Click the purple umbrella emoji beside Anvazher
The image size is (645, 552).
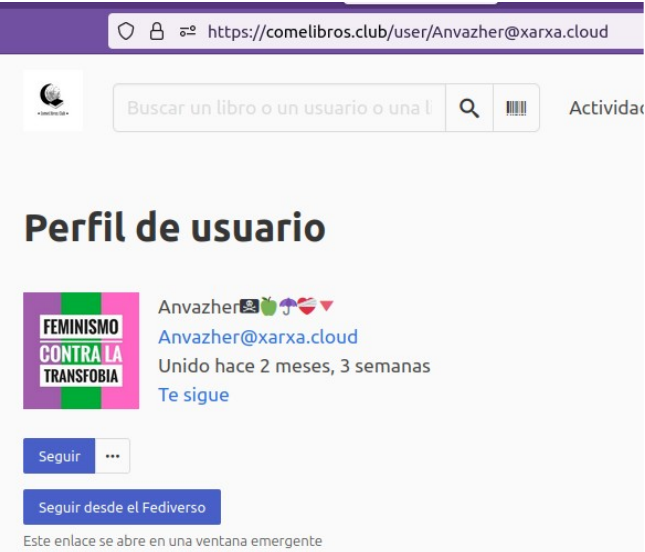click(x=288, y=306)
